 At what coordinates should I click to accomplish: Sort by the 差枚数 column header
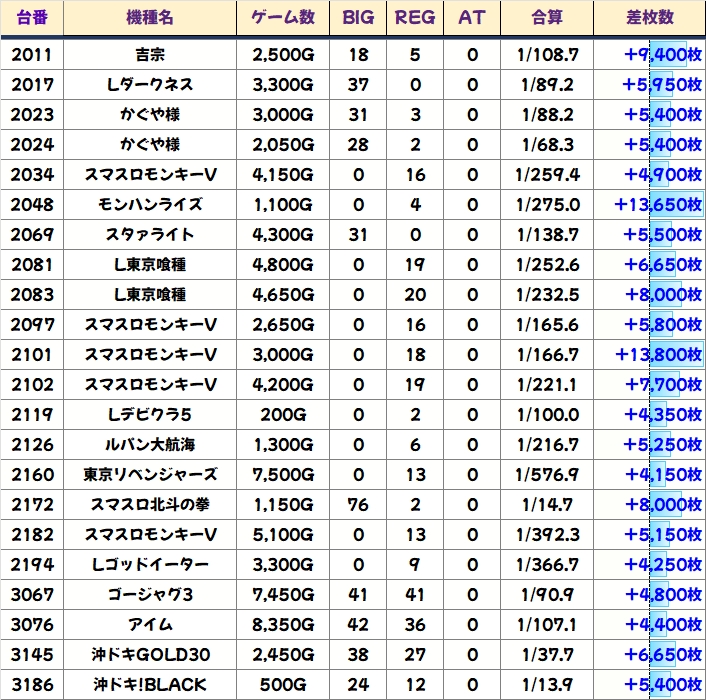pos(648,18)
